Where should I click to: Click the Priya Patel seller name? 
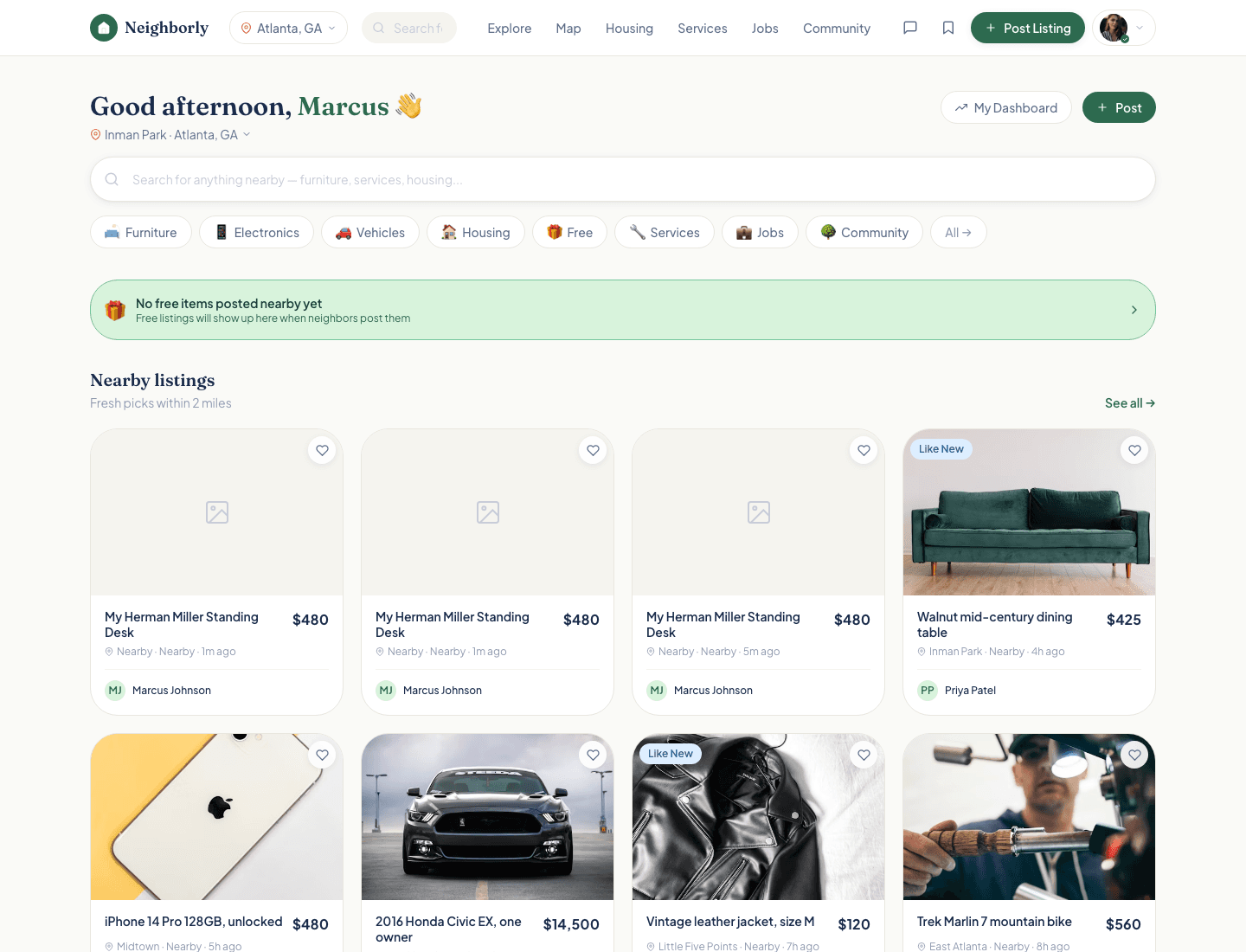970,691
